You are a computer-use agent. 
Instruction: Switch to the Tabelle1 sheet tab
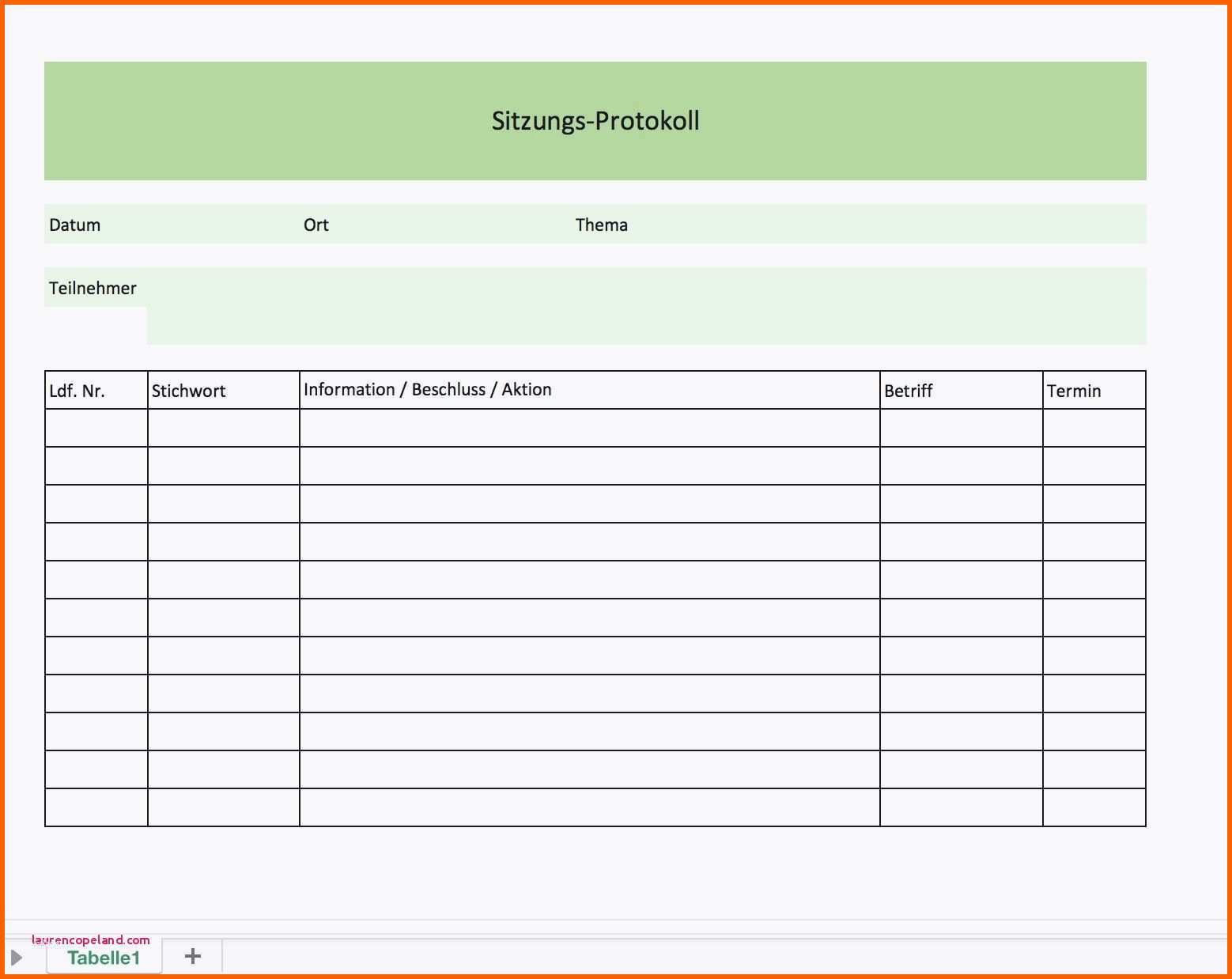click(x=104, y=958)
